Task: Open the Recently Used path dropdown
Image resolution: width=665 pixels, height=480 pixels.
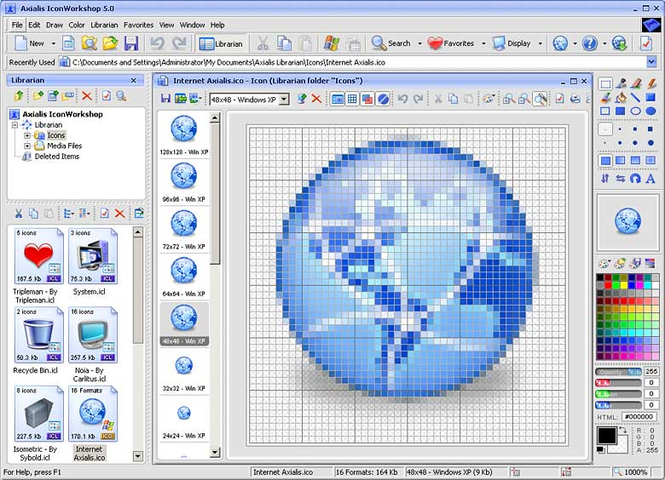Action: tap(651, 62)
